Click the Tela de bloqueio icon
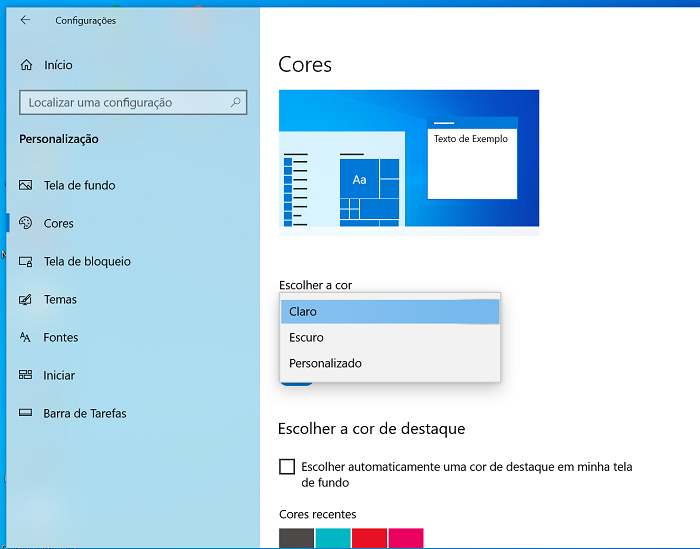700x549 pixels. 25,261
